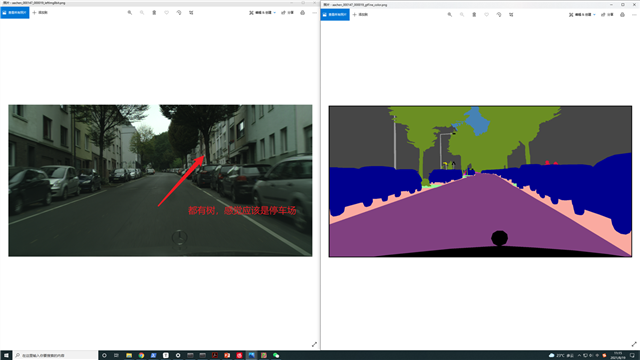640x360 pixels.
Task: Open the notification center icon
Action: 633,356
